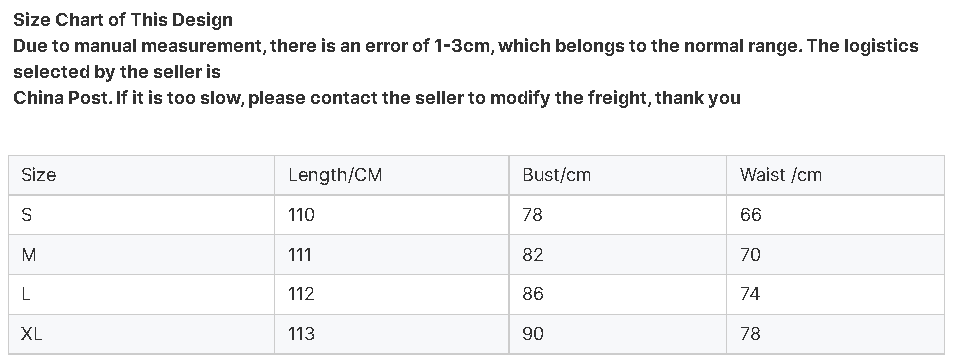Select the L size cell
The image size is (954, 360).
click(141, 294)
